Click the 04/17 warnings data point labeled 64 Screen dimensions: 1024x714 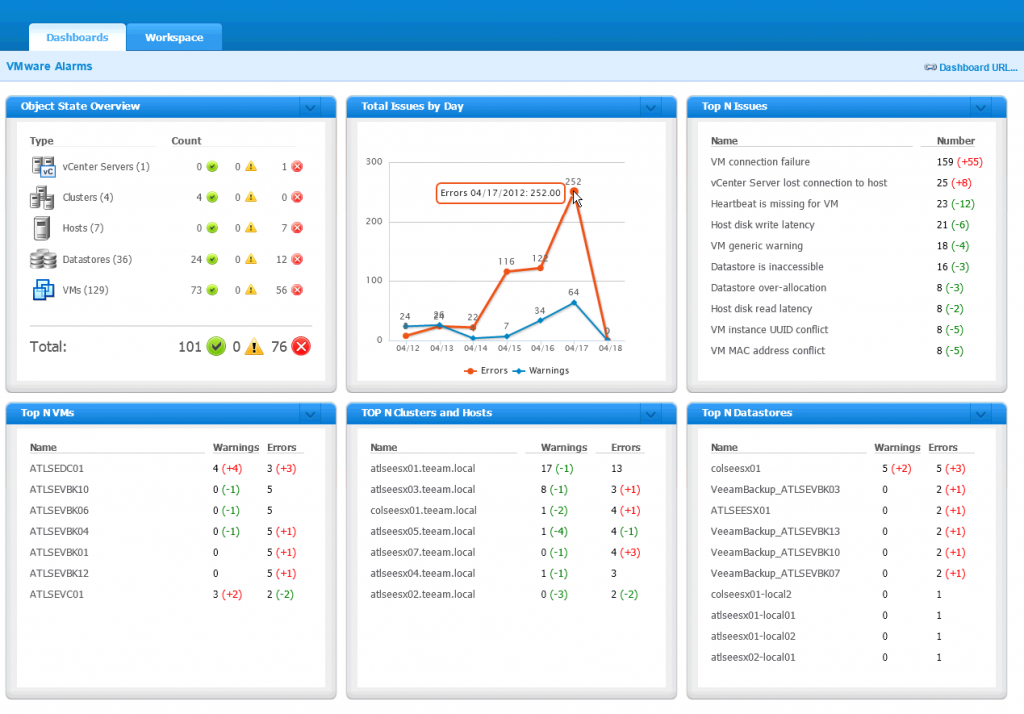(x=574, y=302)
